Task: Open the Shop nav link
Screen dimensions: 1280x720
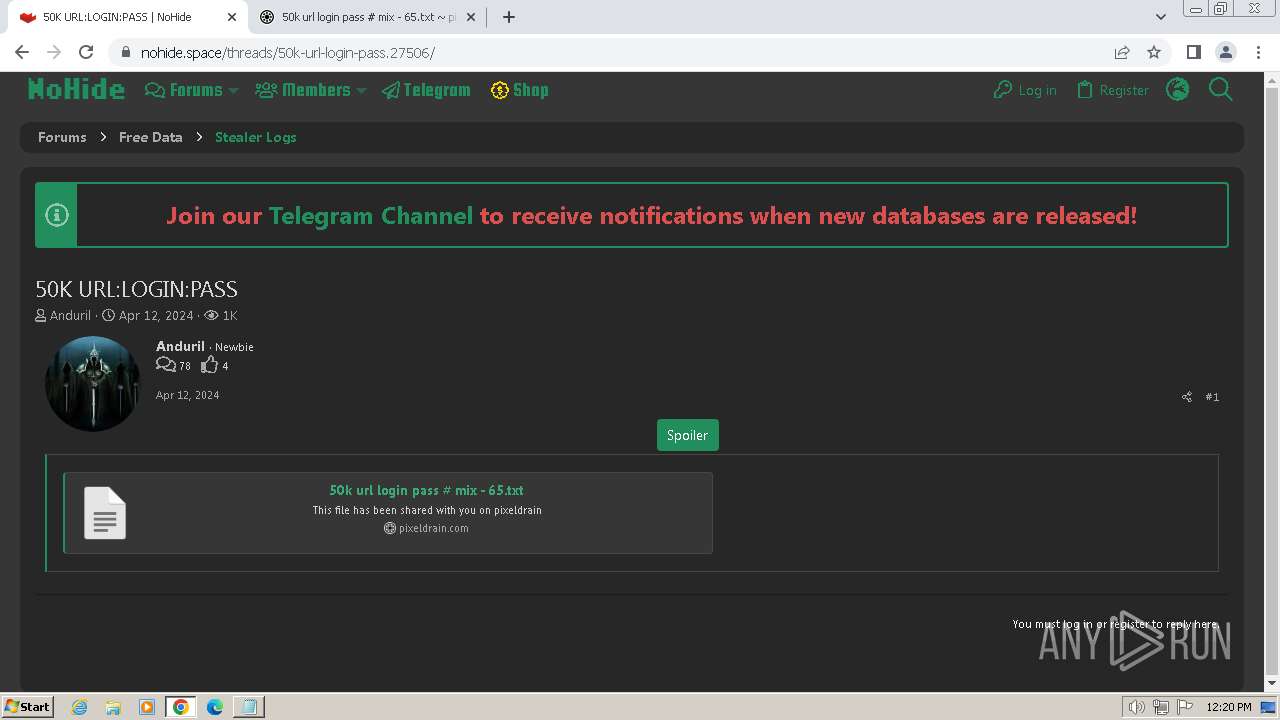Action: pos(519,90)
